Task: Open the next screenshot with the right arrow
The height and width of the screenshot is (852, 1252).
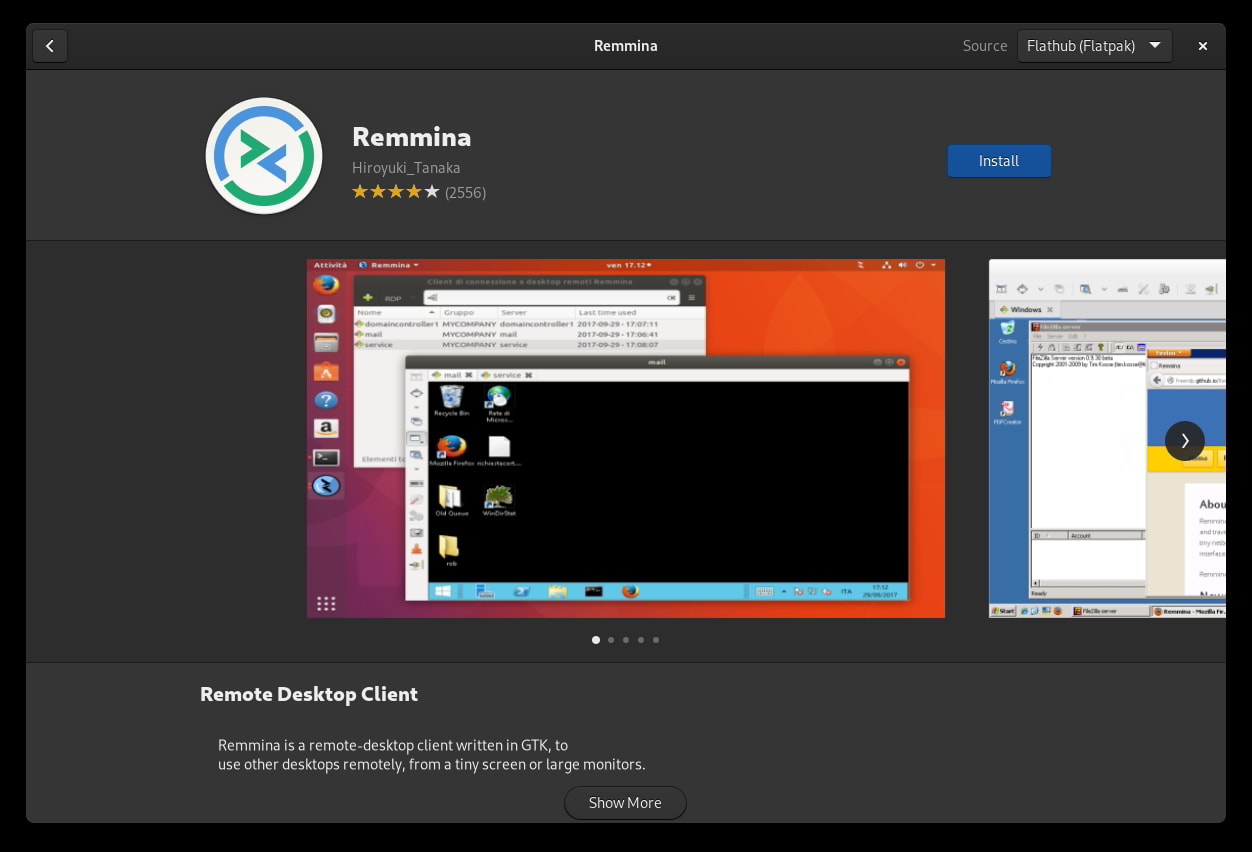Action: (1185, 440)
